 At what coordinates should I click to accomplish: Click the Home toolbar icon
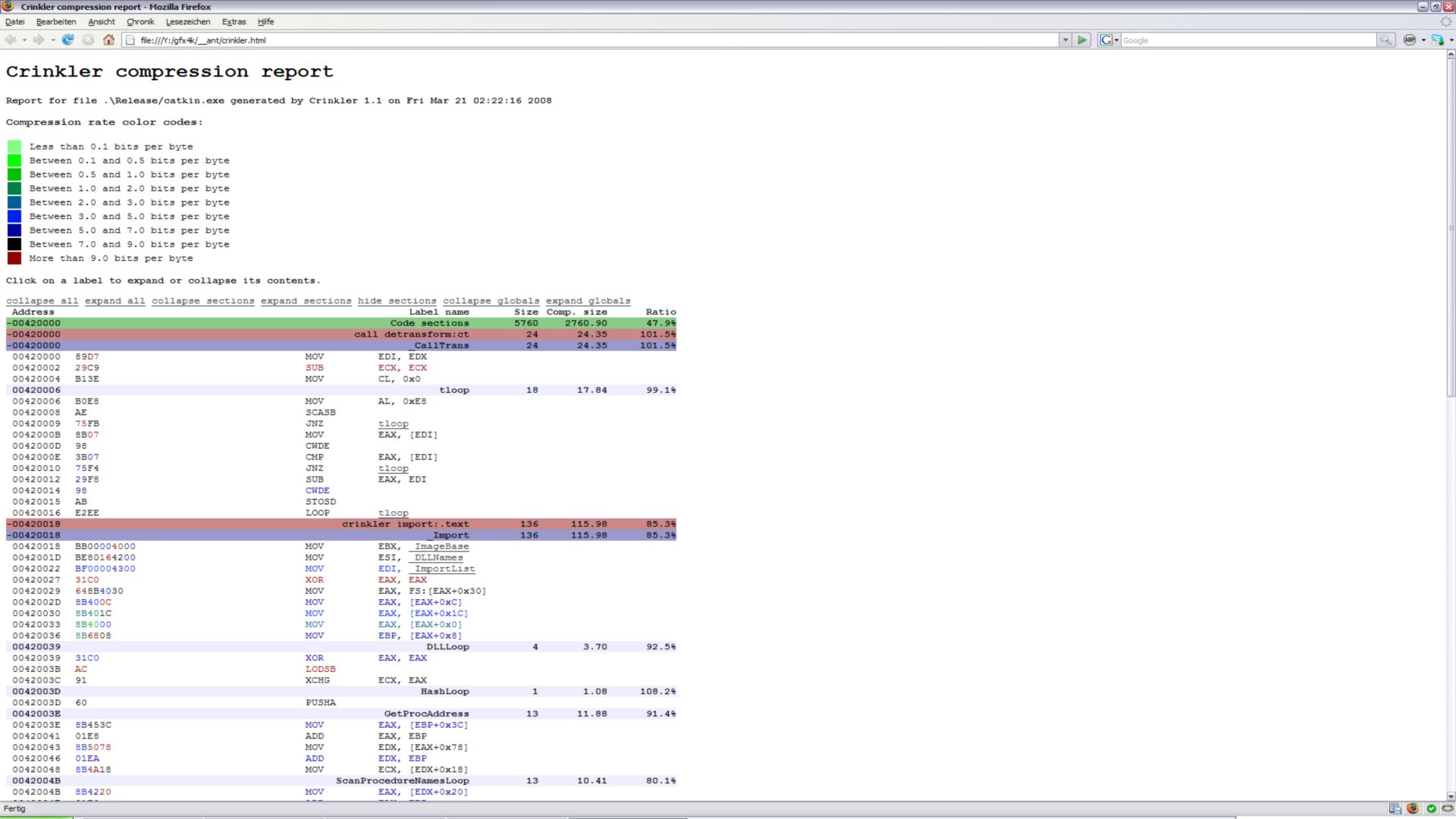pyautogui.click(x=108, y=40)
